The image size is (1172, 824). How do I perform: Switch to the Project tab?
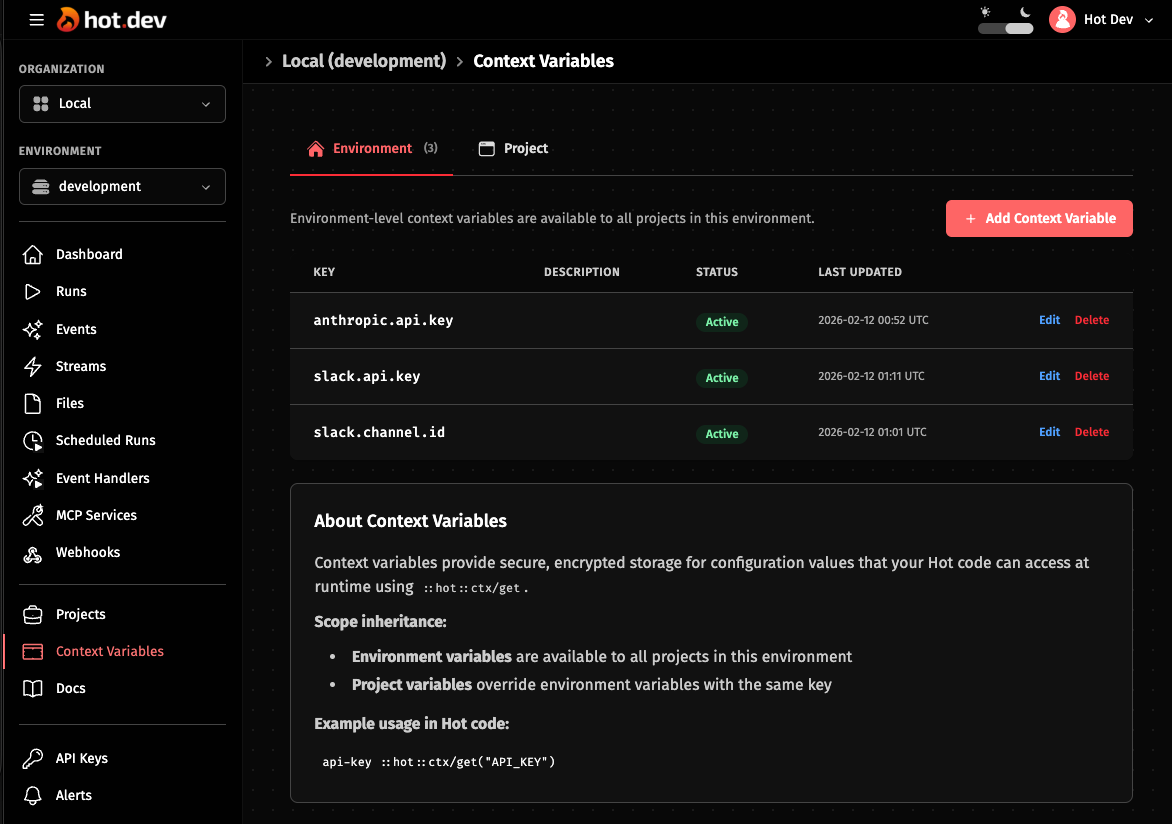513,148
